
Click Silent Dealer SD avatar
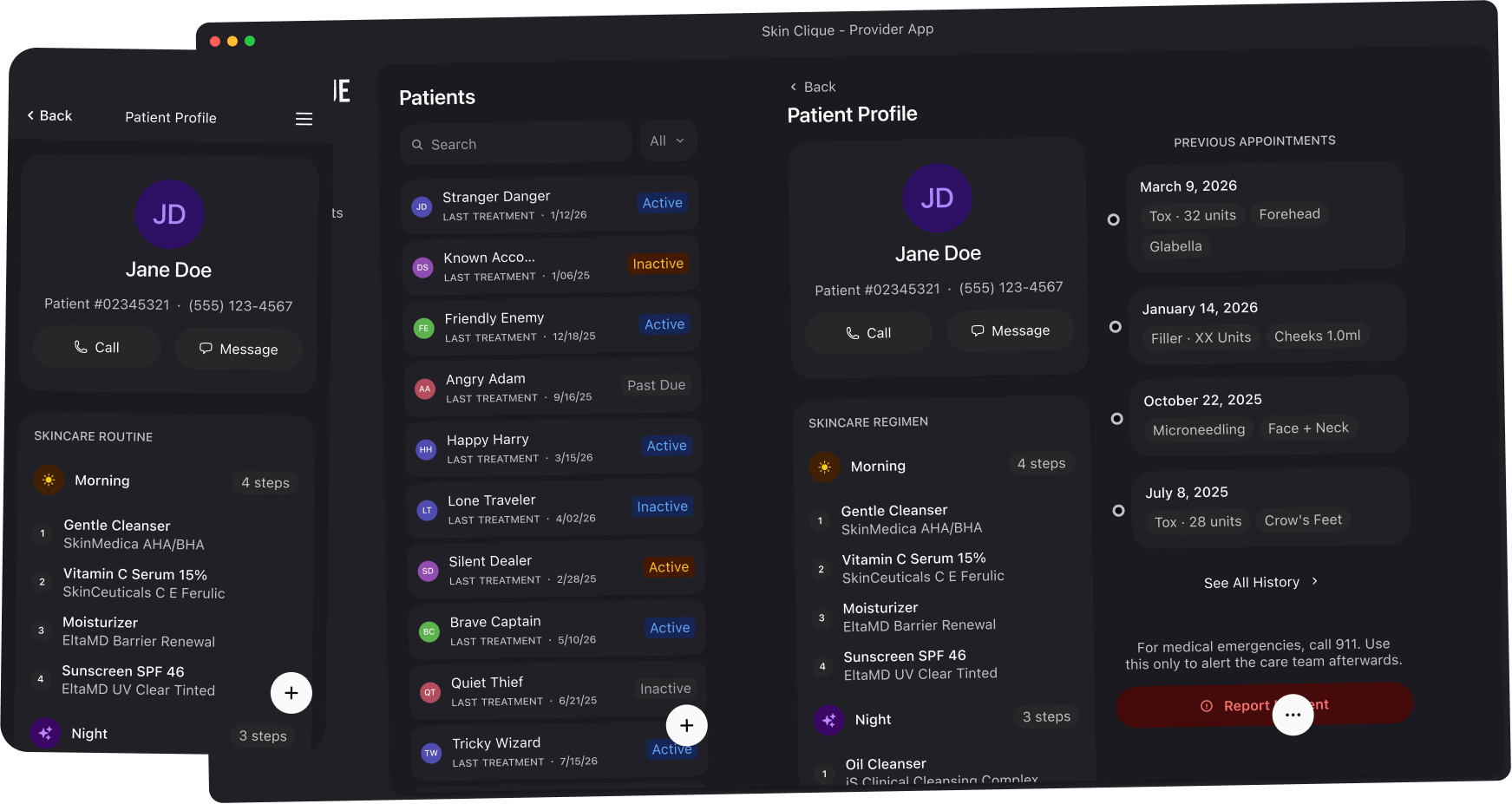(428, 571)
